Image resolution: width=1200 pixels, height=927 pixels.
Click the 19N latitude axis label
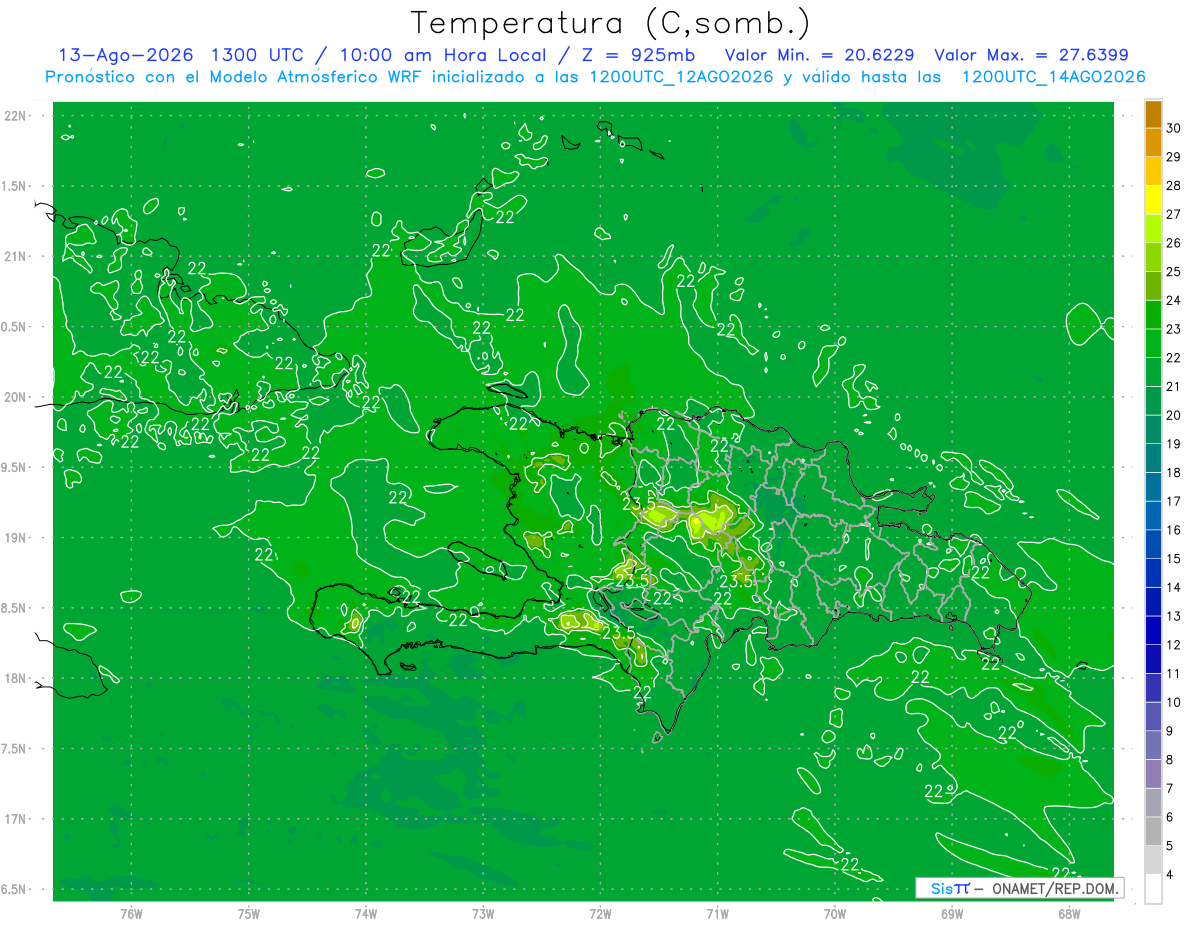click(x=16, y=538)
